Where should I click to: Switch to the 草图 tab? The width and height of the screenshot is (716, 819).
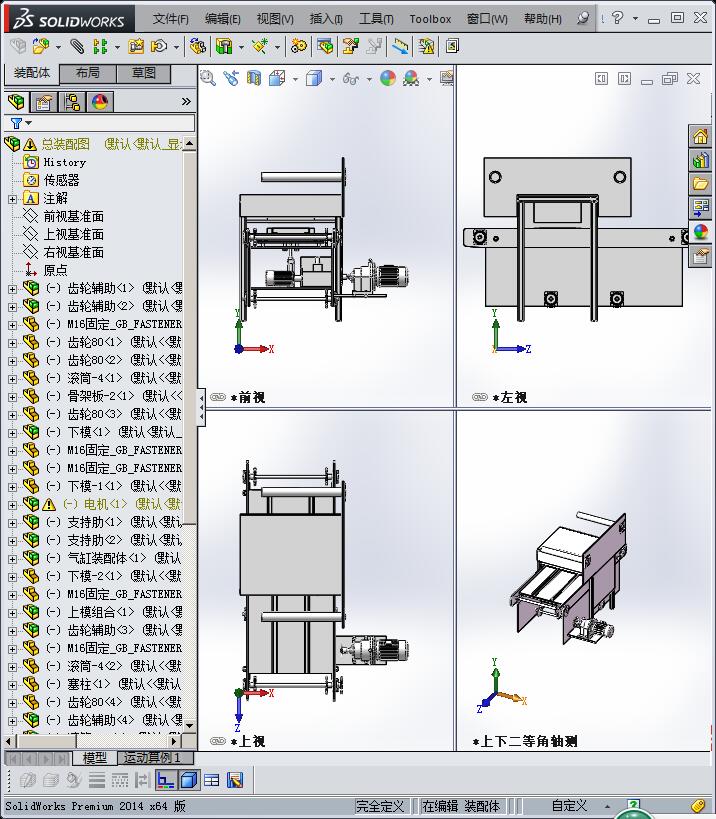144,73
